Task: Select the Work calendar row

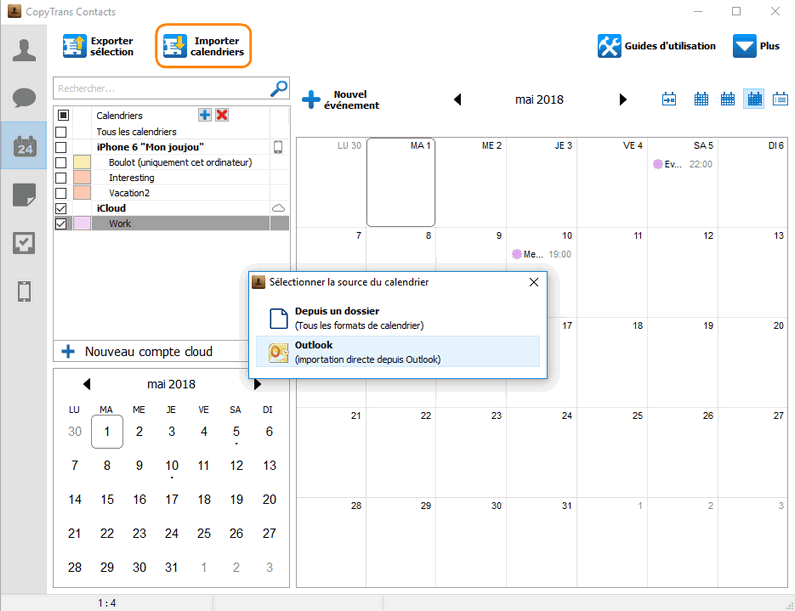Action: 171,224
